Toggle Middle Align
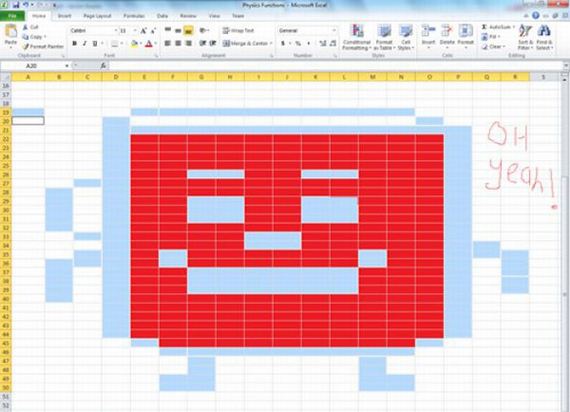Image resolution: width=570 pixels, height=412 pixels. [x=178, y=31]
